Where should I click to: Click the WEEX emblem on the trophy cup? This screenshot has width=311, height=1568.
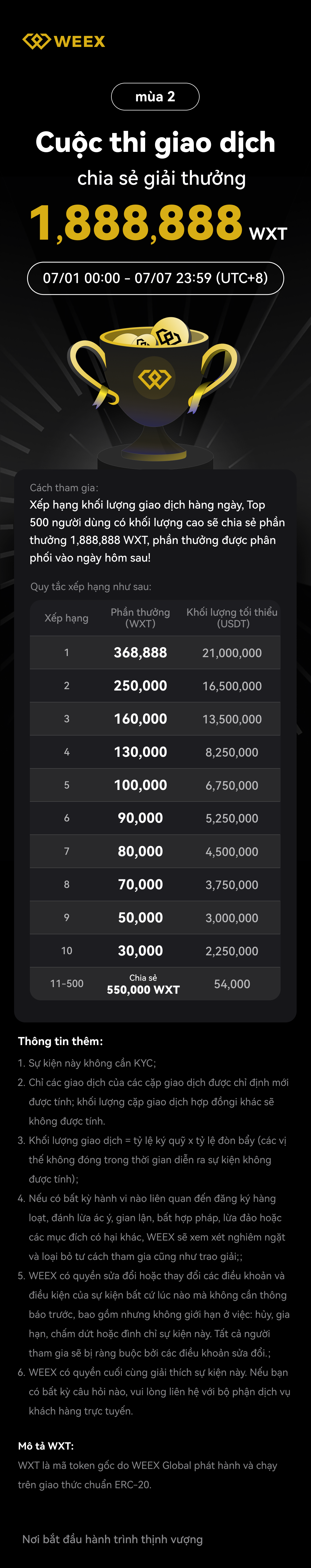(155, 379)
